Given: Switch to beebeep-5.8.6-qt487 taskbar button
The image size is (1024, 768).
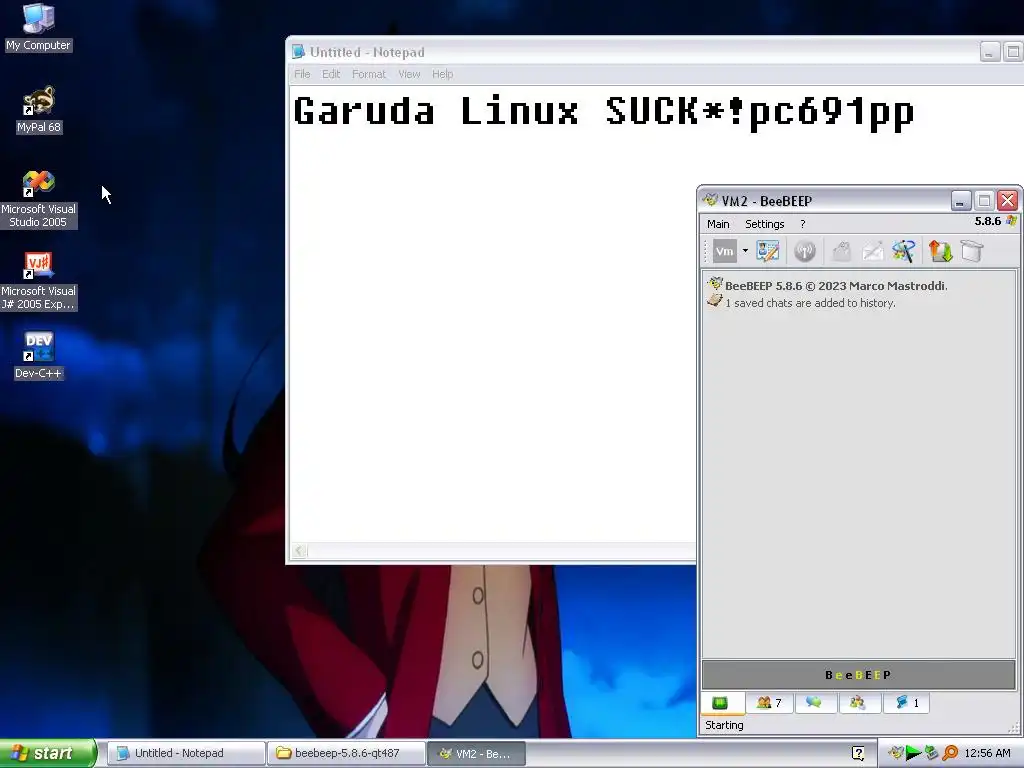Looking at the screenshot, I should point(345,753).
